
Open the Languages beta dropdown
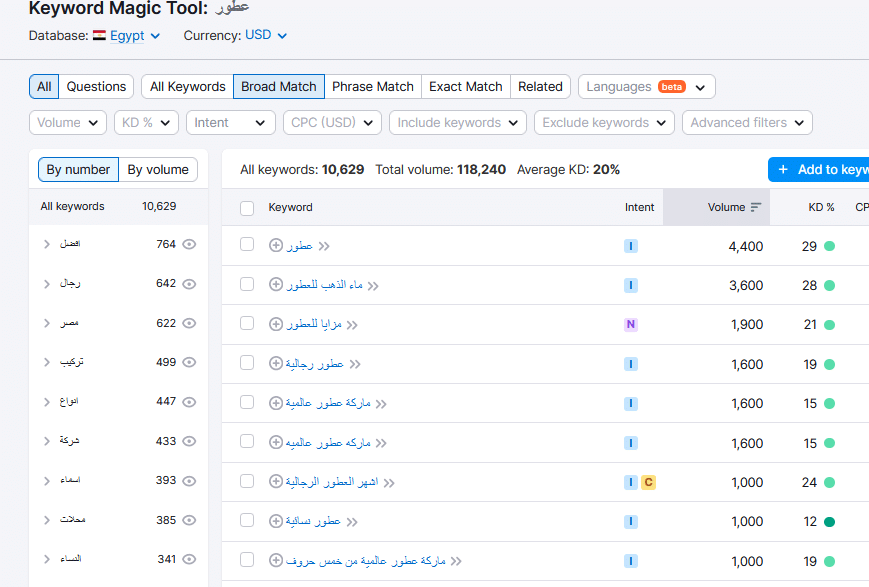(x=647, y=87)
